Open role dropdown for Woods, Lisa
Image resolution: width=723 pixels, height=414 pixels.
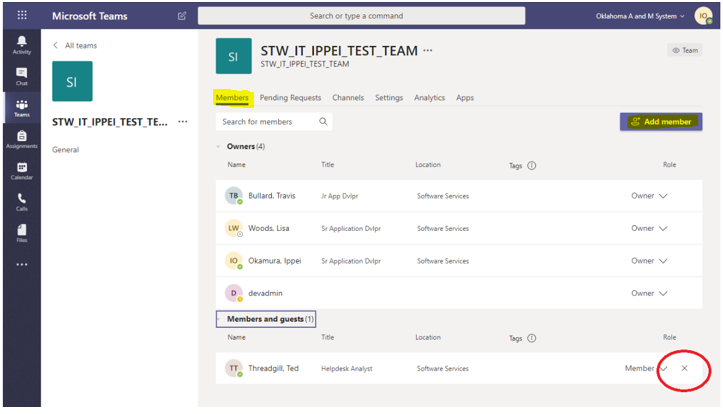pyautogui.click(x=663, y=228)
